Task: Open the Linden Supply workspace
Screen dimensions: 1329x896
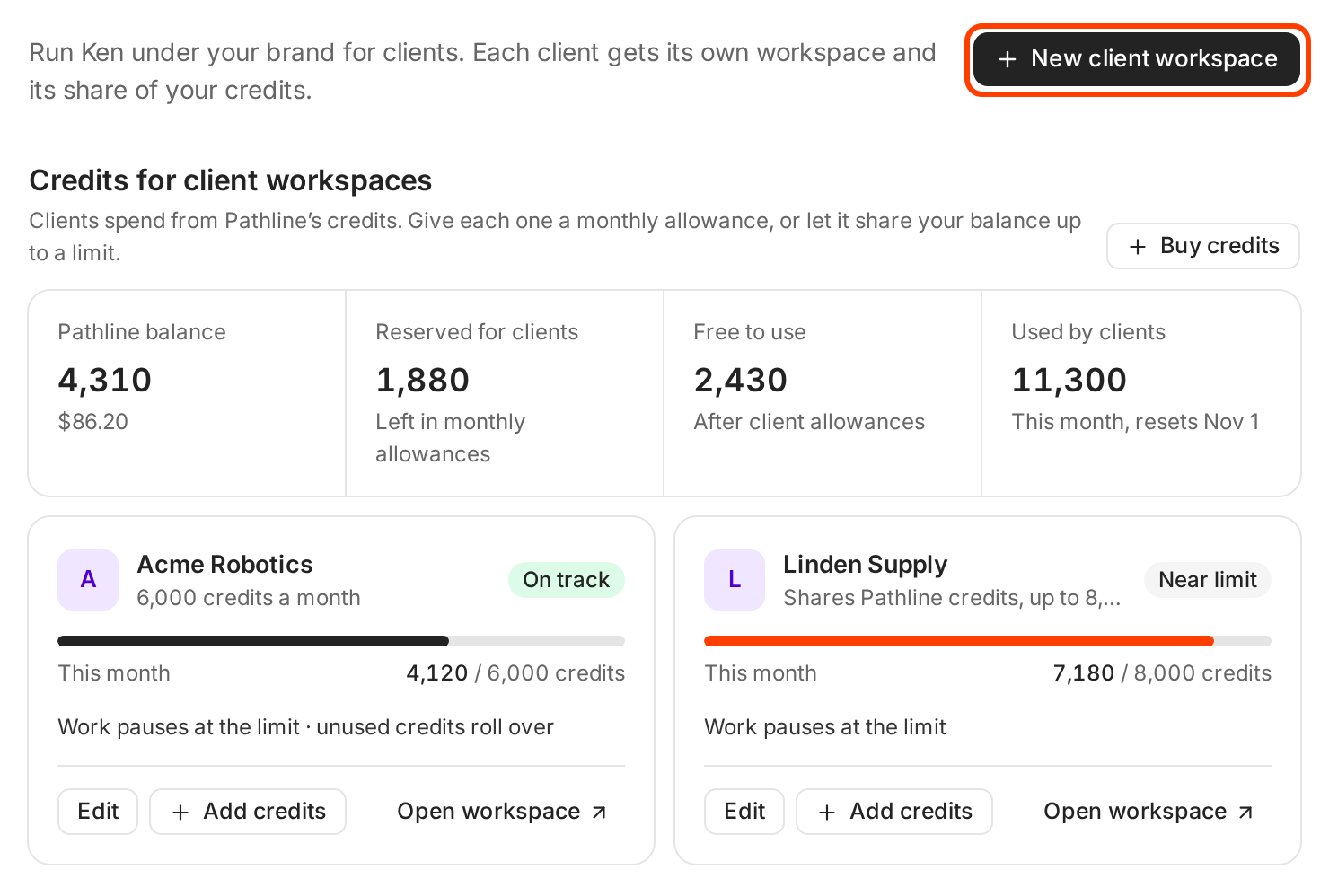Action: click(1149, 812)
